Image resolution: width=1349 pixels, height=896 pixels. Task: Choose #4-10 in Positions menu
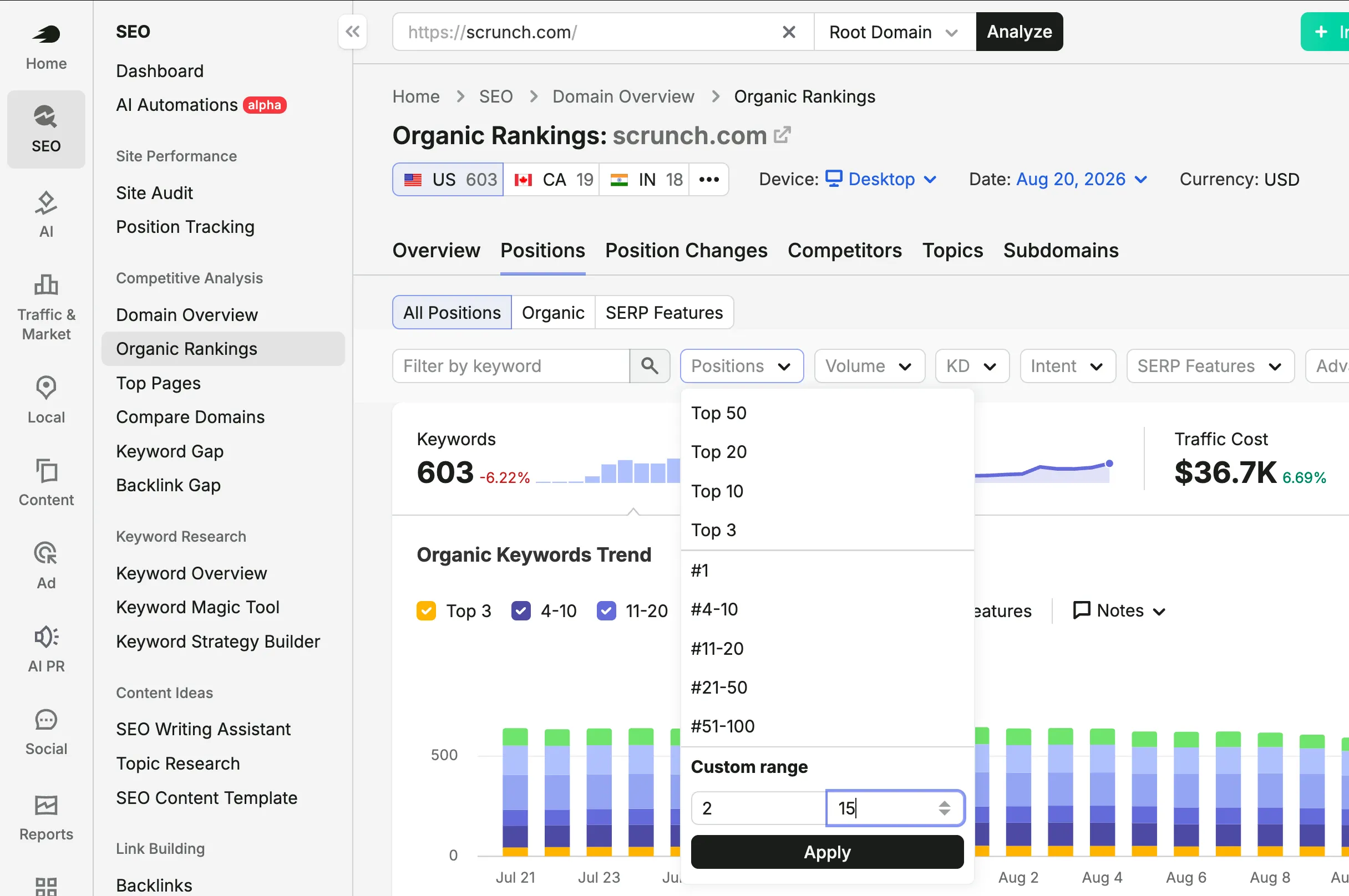point(827,609)
